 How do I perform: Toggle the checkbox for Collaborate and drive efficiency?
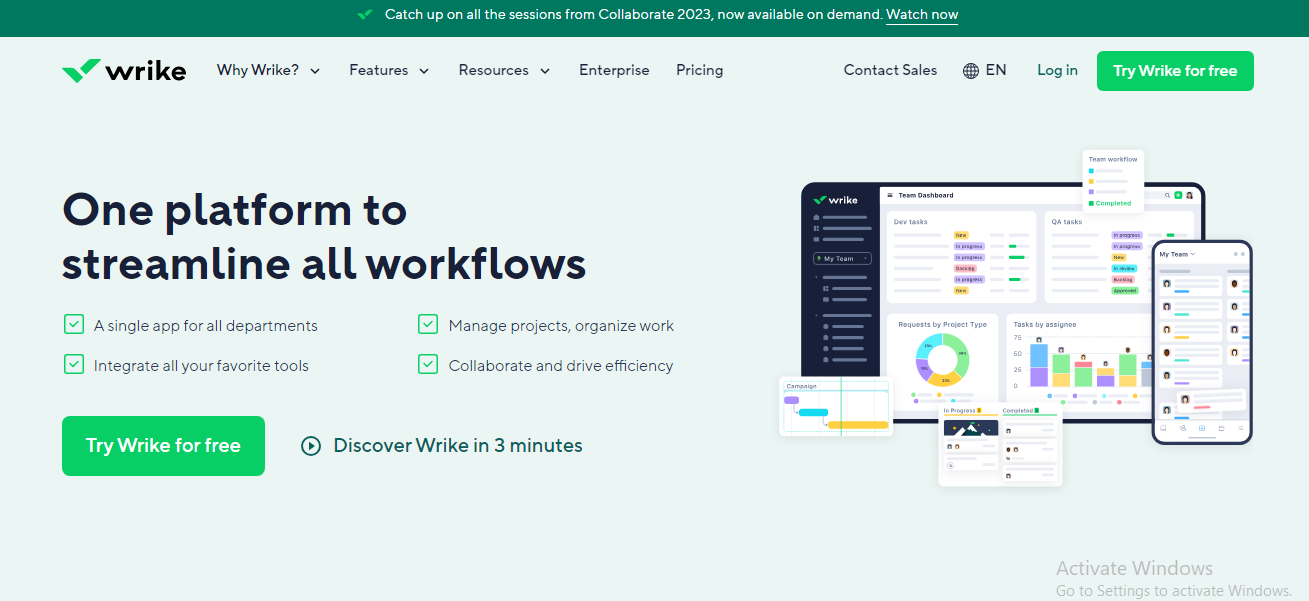tap(428, 364)
